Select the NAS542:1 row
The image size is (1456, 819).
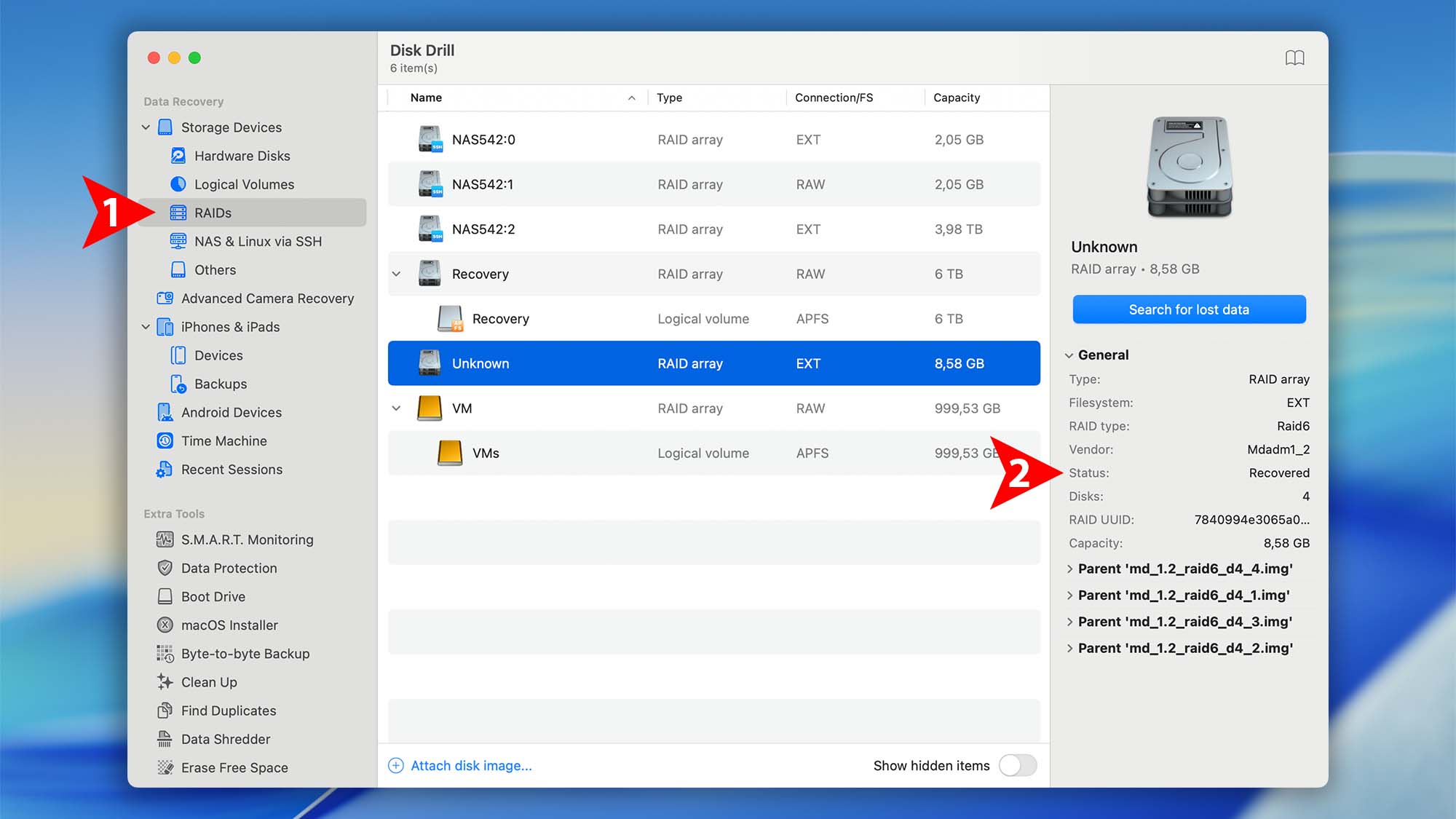(713, 184)
